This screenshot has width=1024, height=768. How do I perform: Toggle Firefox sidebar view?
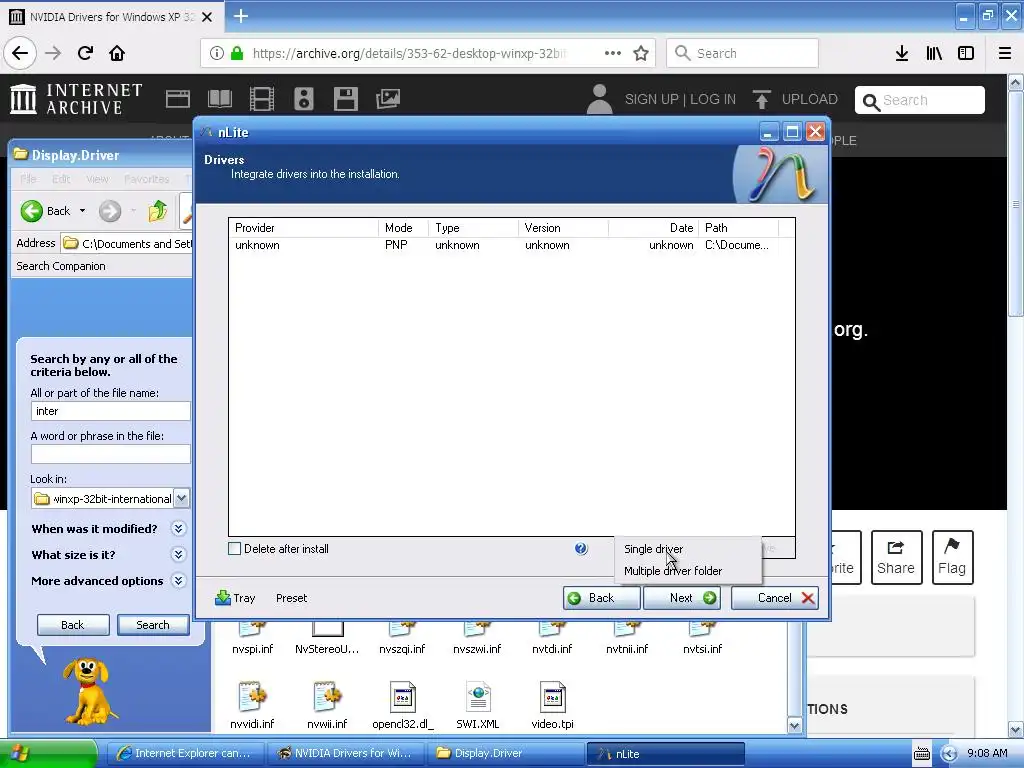(966, 53)
